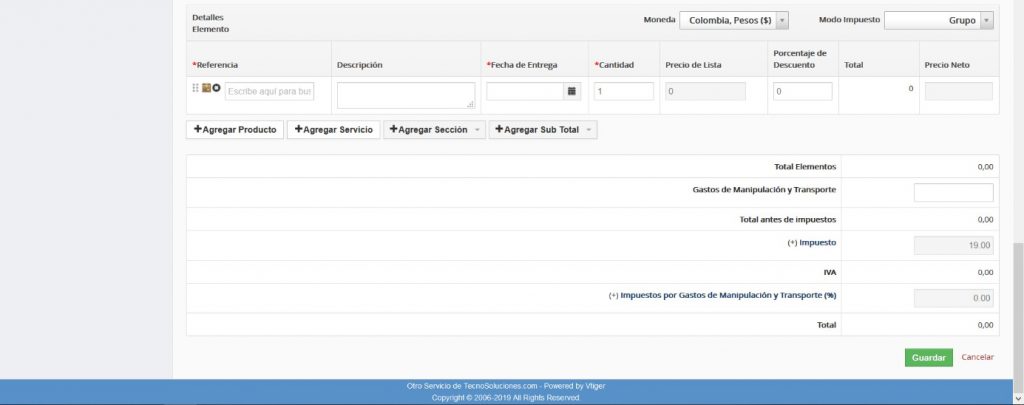Expand the Agregar Sub Total dropdown

(x=589, y=130)
